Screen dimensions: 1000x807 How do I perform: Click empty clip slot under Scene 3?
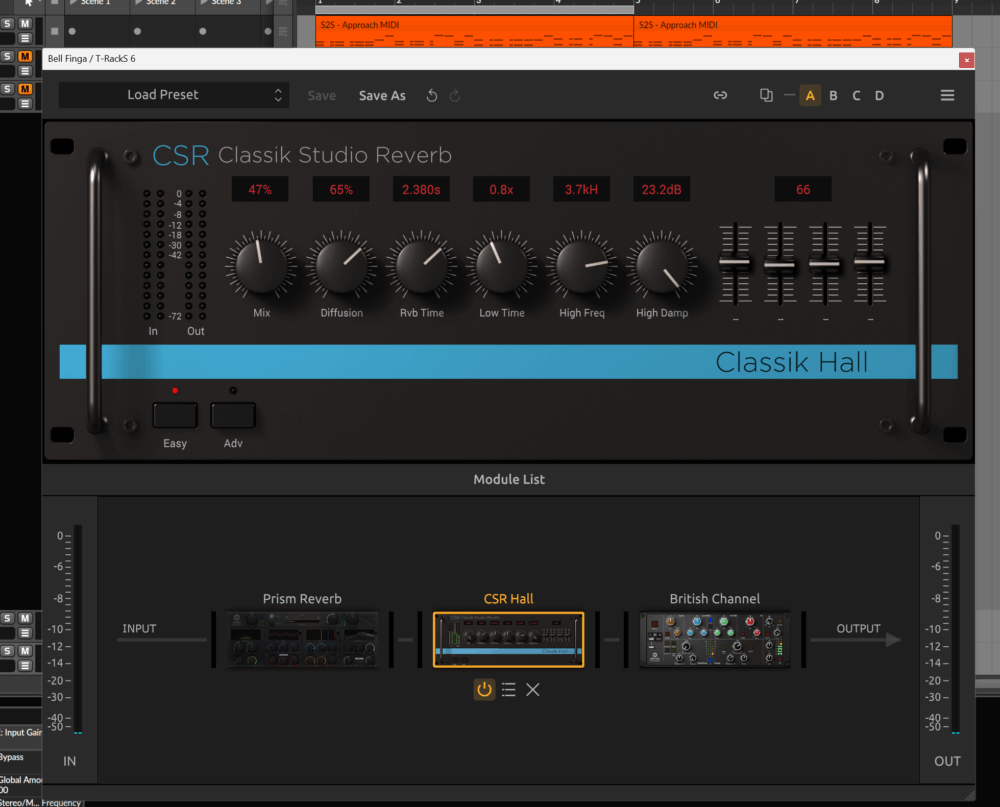(226, 31)
